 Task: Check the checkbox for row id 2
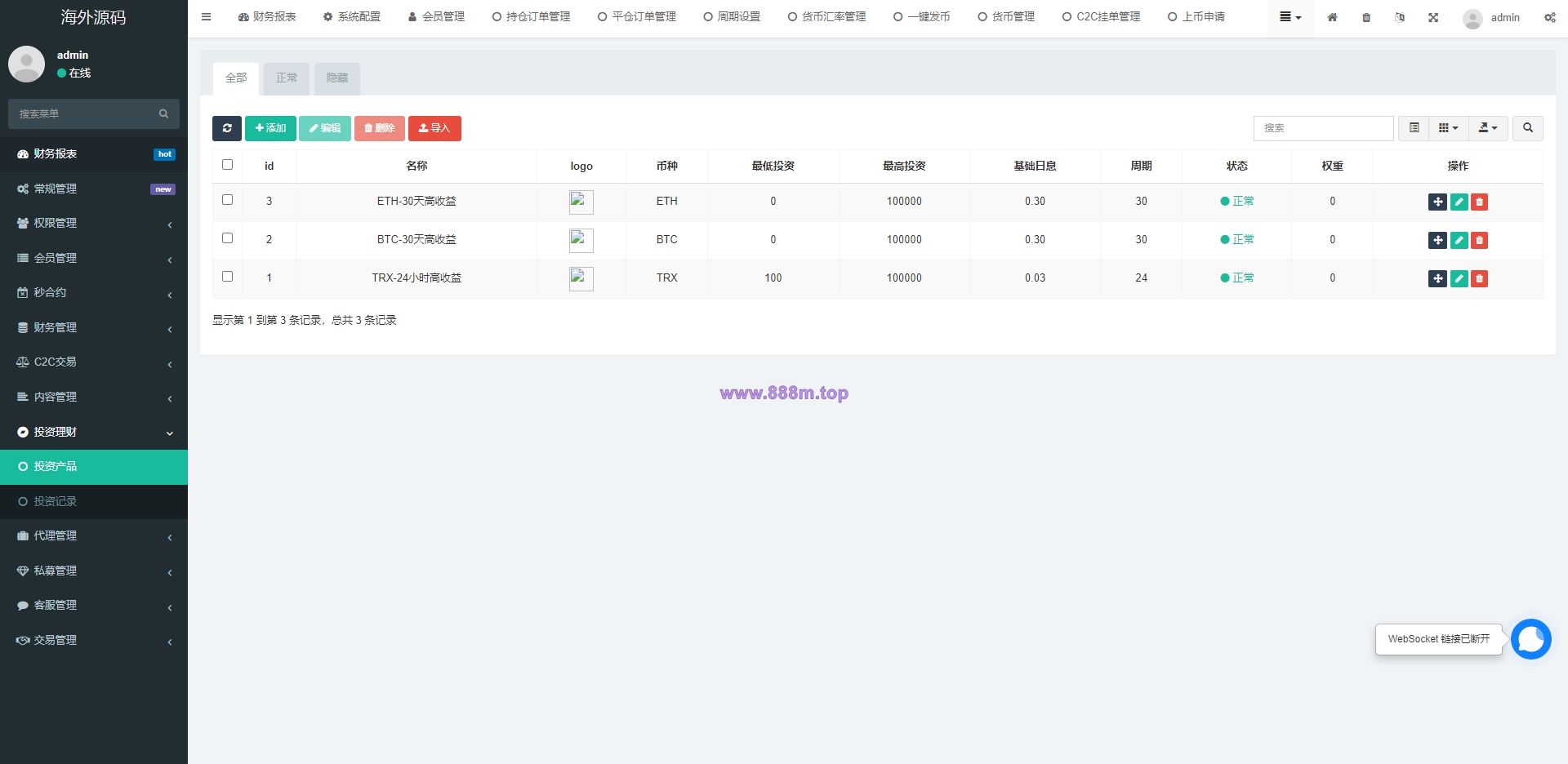coord(228,238)
